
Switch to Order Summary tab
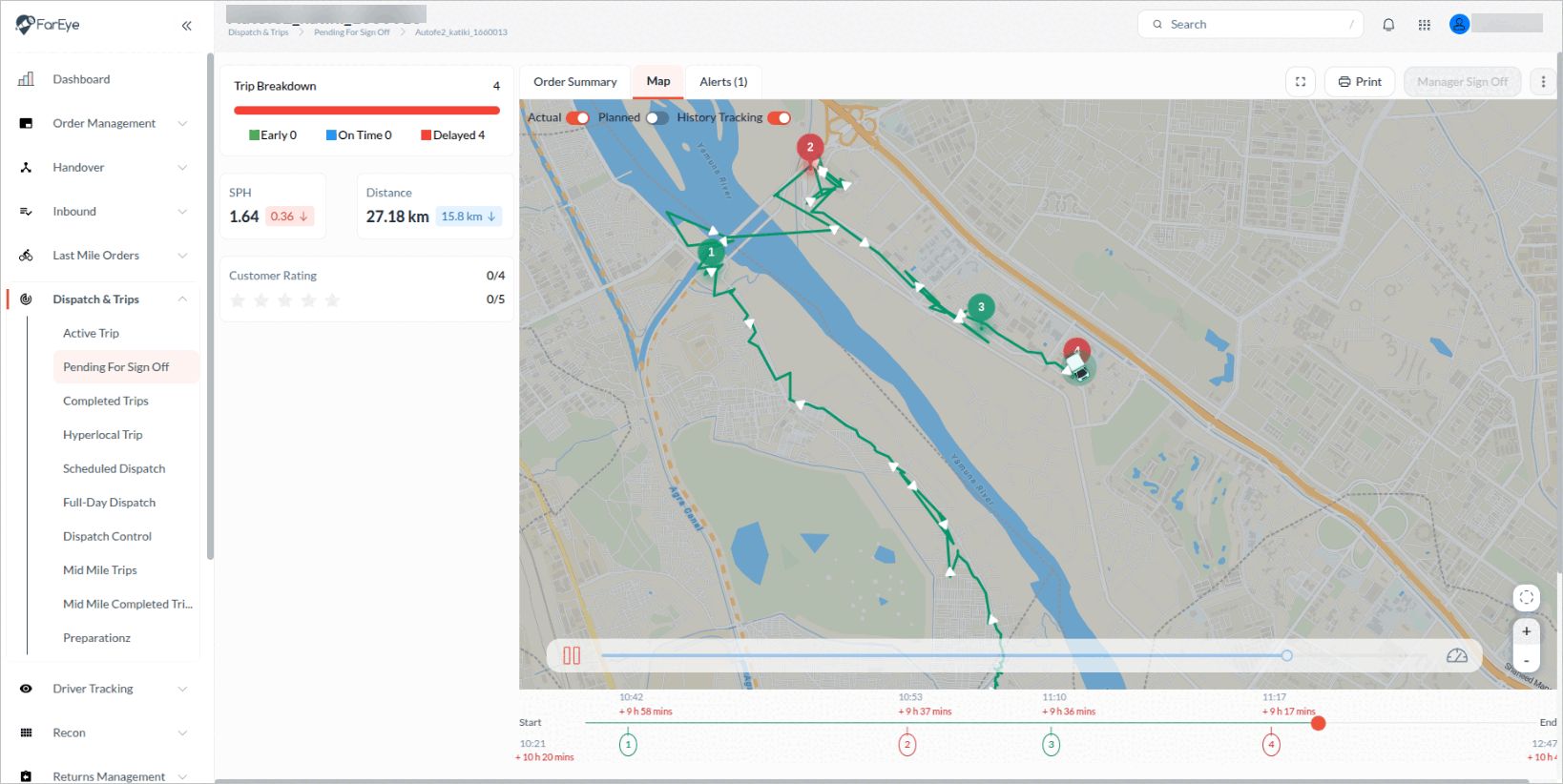[x=575, y=82]
